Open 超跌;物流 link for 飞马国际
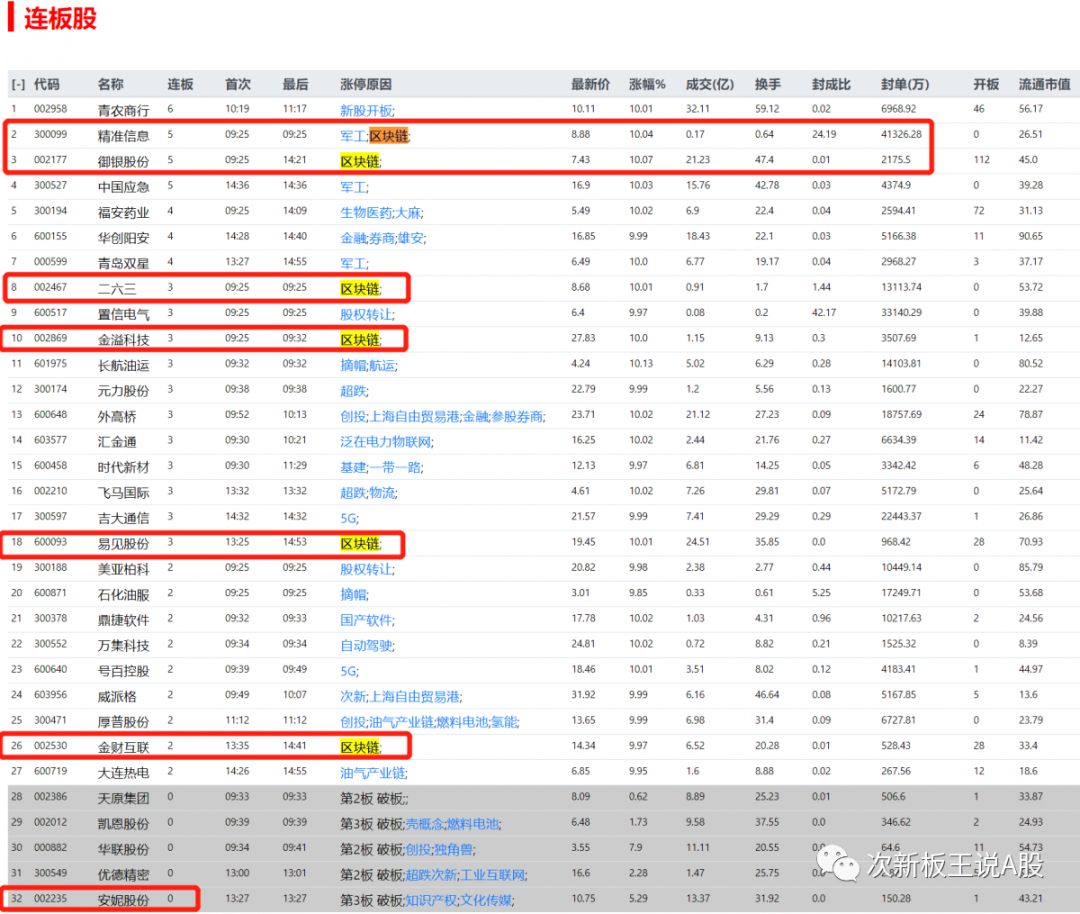The image size is (1080, 914). click(x=368, y=492)
